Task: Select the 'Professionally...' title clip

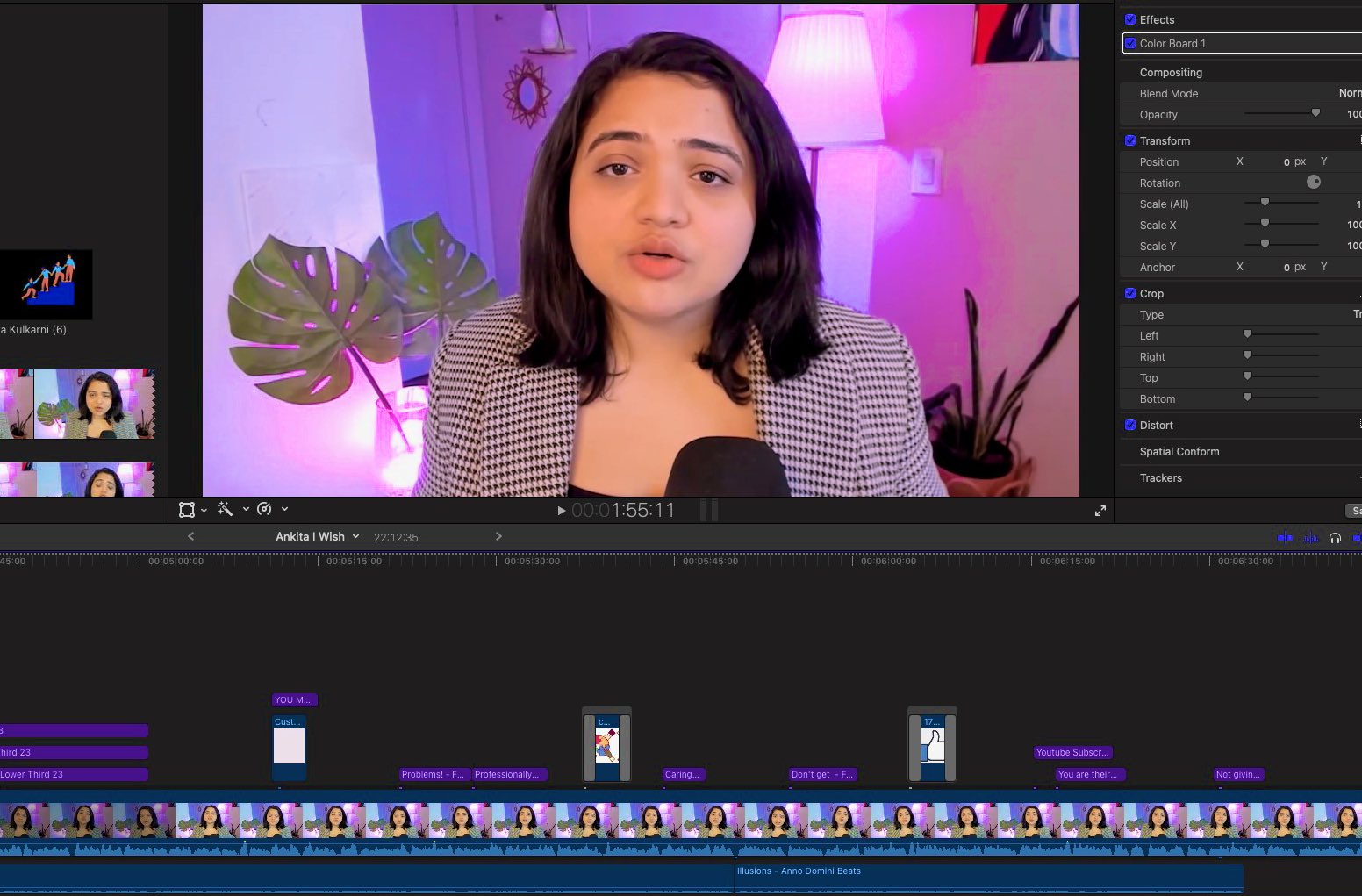Action: point(510,774)
